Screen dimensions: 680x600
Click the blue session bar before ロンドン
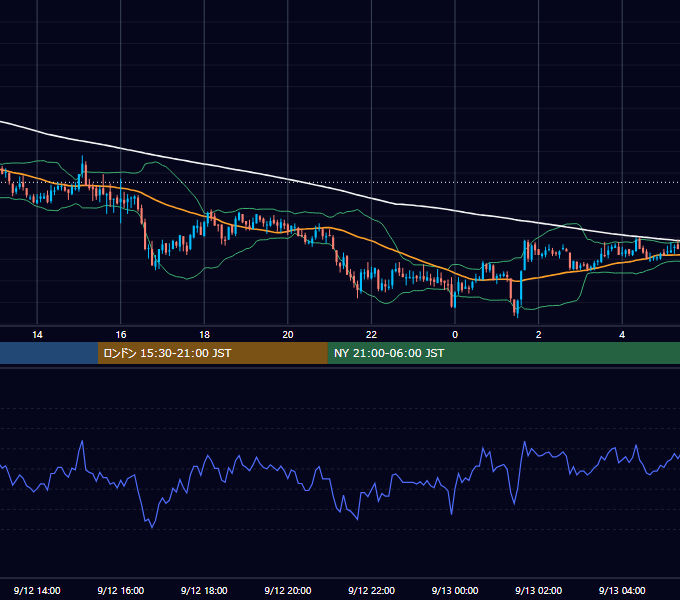pyautogui.click(x=49, y=353)
